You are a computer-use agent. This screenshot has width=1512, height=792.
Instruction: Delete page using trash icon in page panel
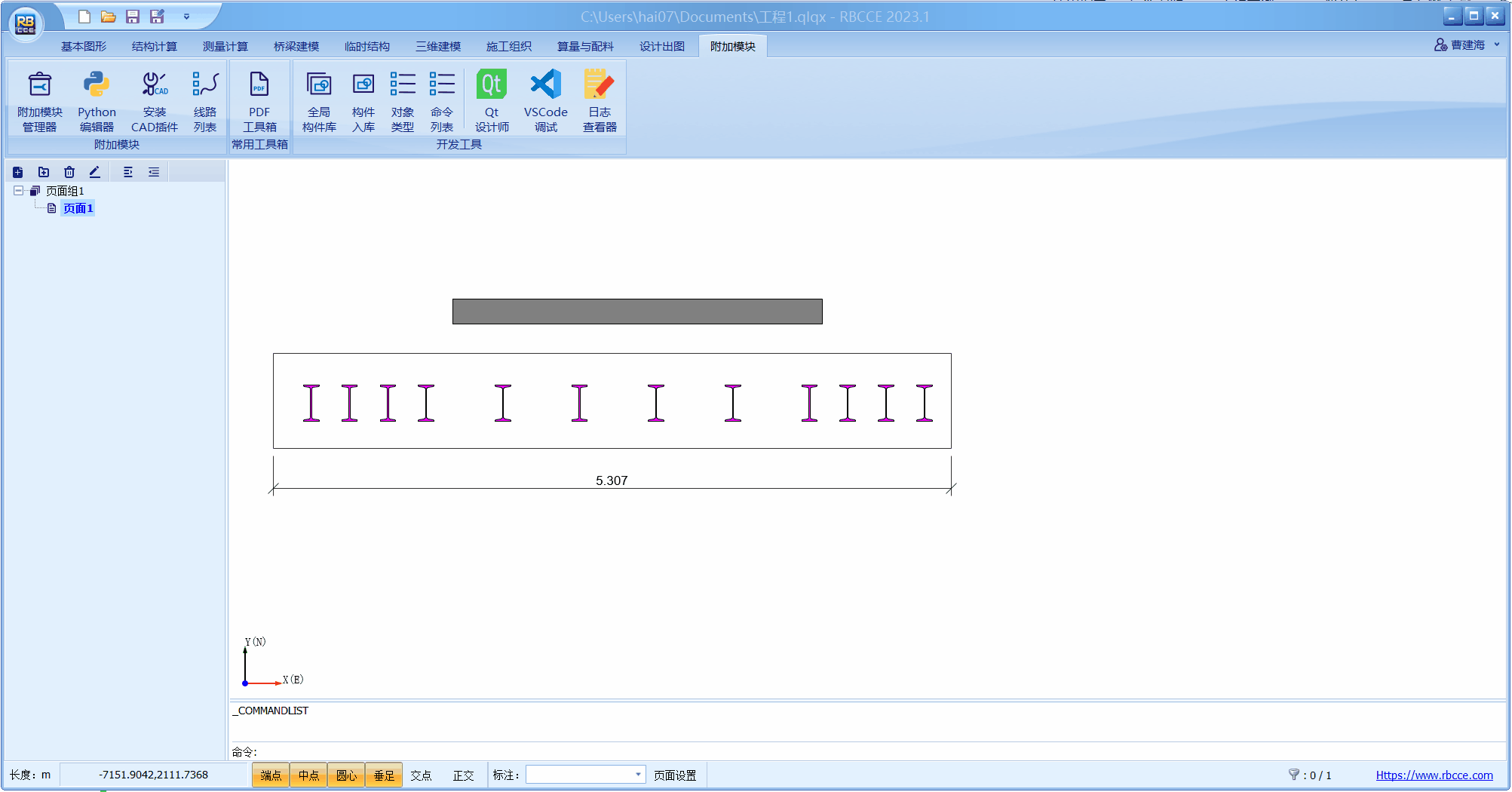(69, 172)
